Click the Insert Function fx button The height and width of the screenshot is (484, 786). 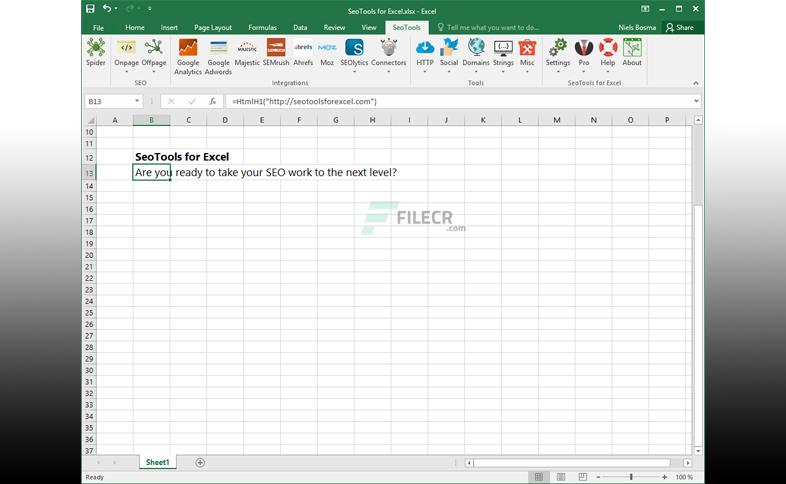(213, 101)
